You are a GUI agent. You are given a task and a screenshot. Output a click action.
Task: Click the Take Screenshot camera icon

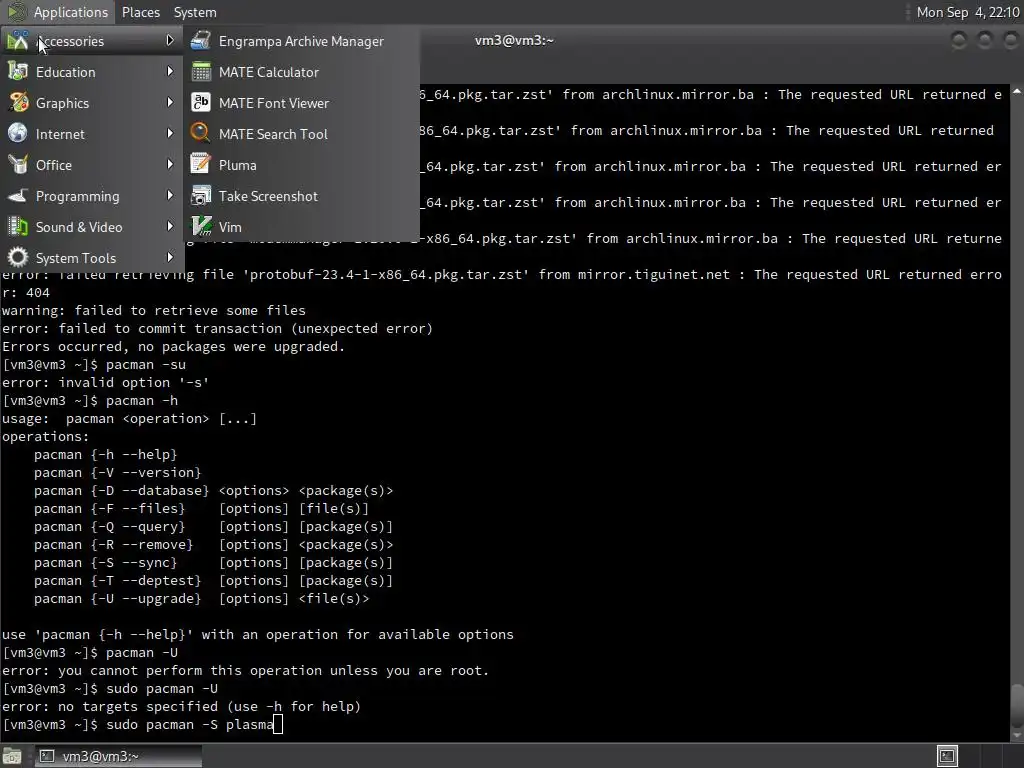tap(200, 195)
